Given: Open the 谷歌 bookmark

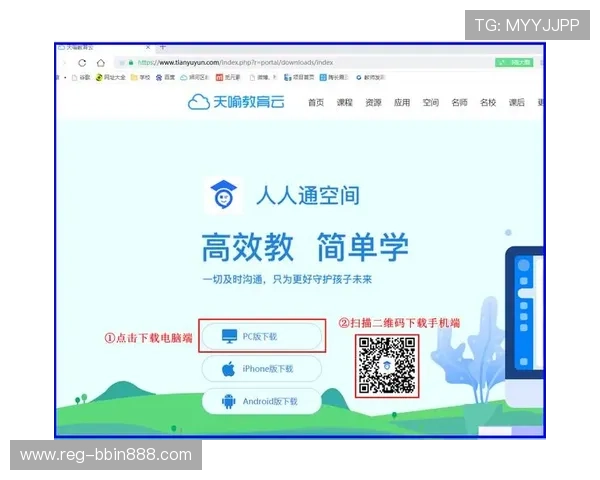Looking at the screenshot, I should (x=81, y=77).
